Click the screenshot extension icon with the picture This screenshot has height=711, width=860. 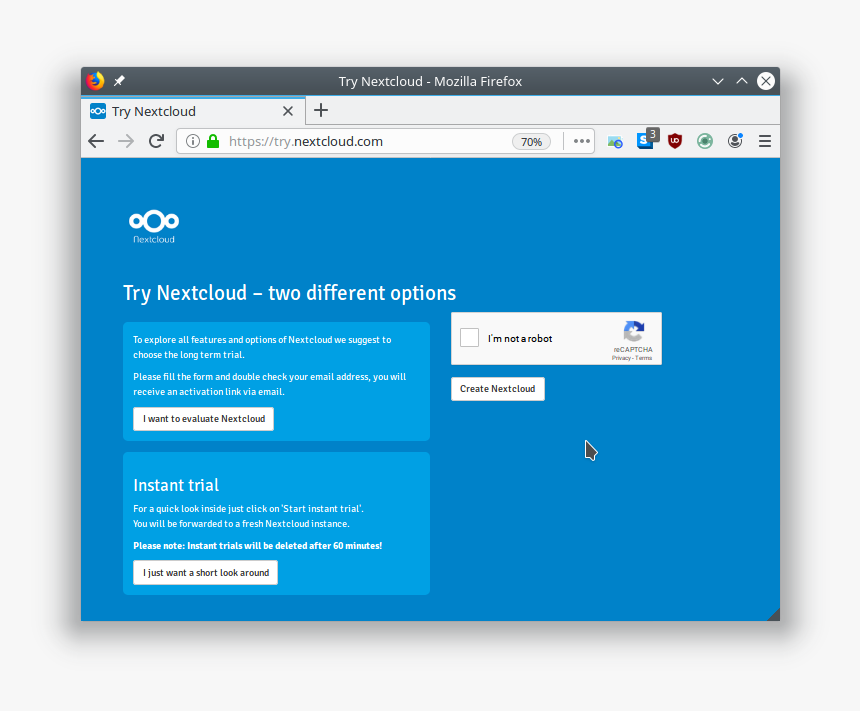pos(615,142)
